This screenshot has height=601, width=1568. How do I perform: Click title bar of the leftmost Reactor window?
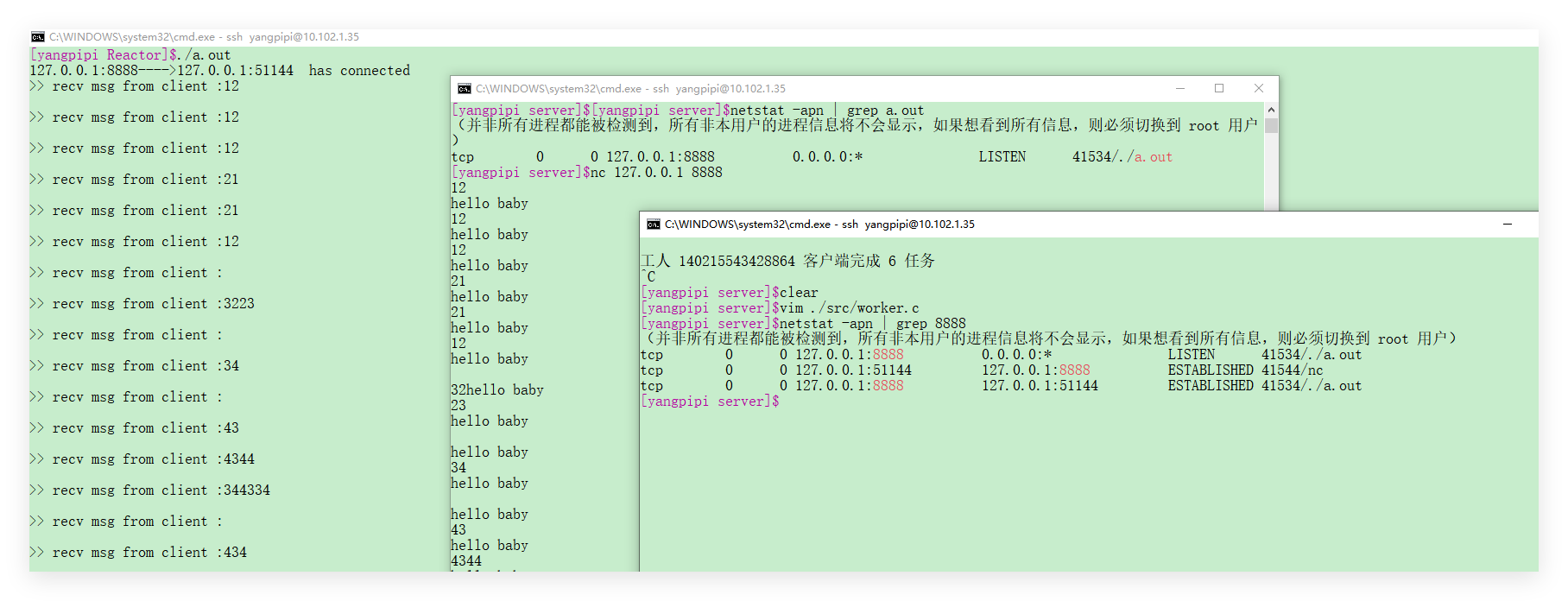pos(784,37)
